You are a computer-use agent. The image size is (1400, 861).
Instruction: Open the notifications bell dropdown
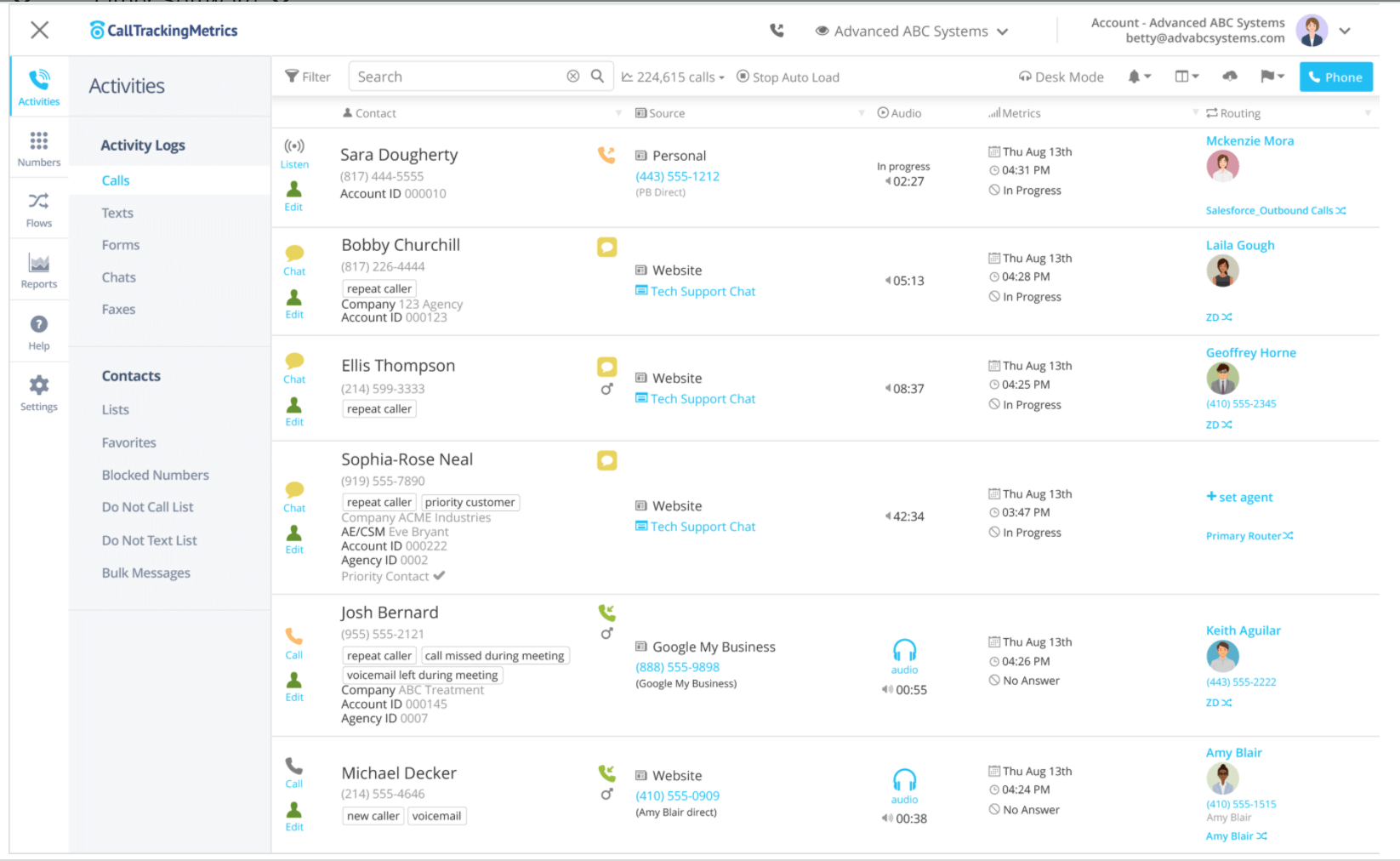pos(1138,77)
